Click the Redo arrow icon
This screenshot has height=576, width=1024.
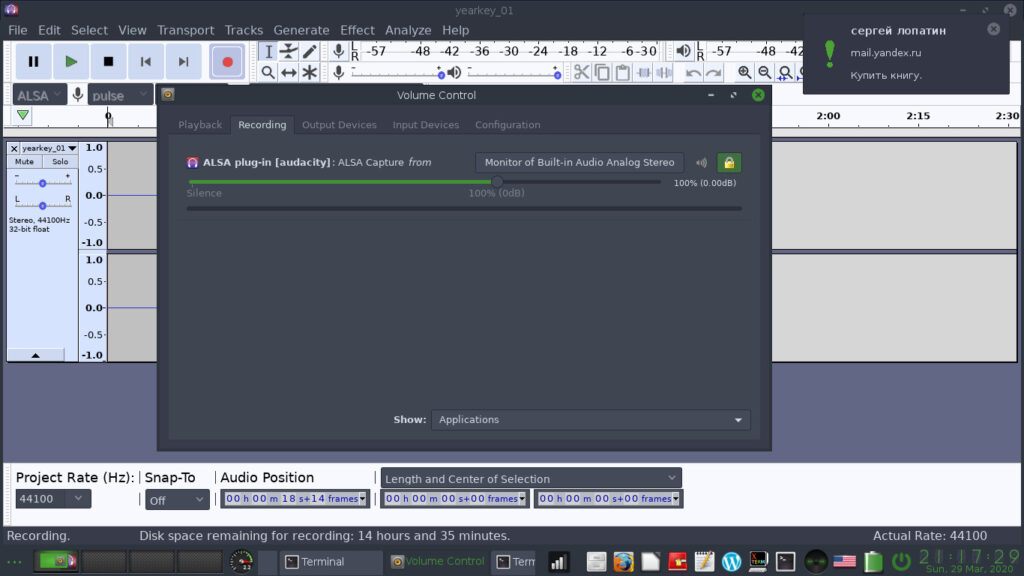pyautogui.click(x=714, y=73)
